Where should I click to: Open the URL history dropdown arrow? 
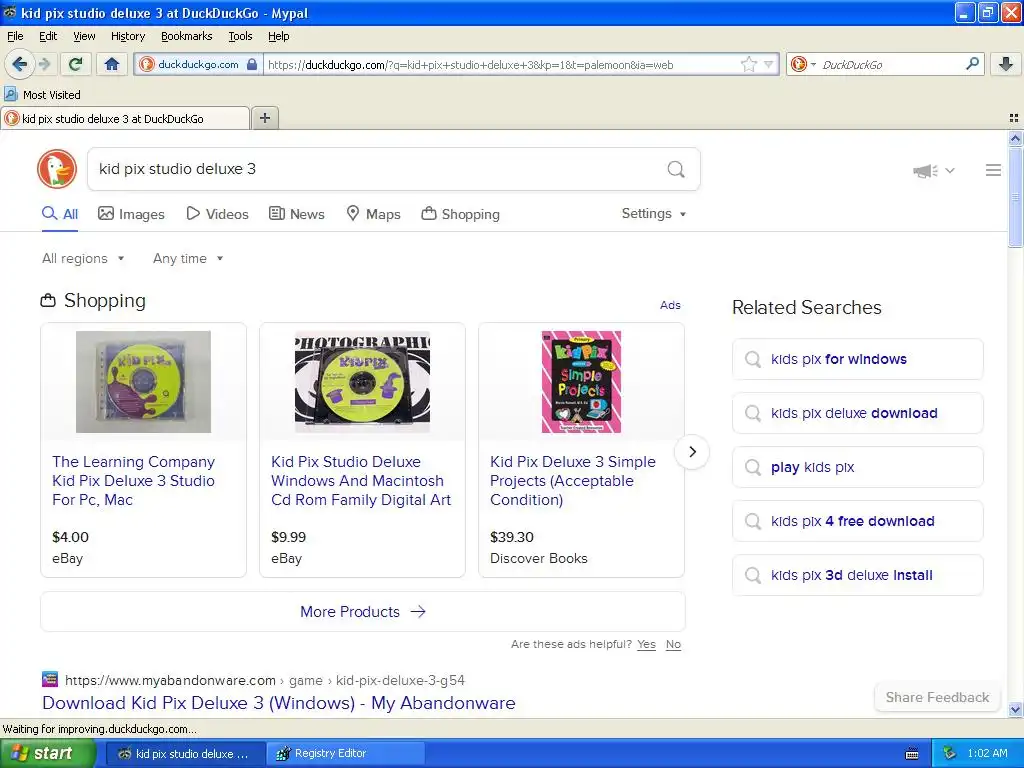769,64
